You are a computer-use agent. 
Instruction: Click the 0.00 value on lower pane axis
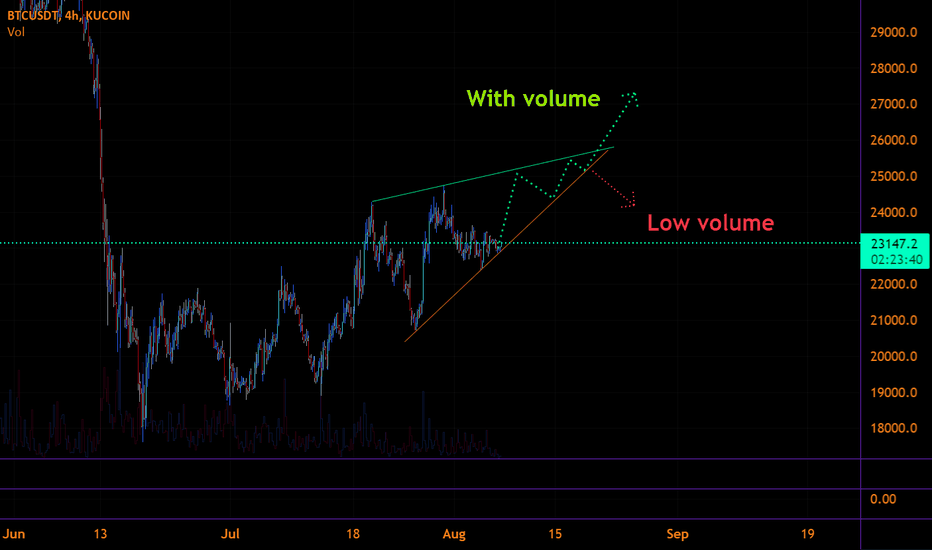[883, 499]
